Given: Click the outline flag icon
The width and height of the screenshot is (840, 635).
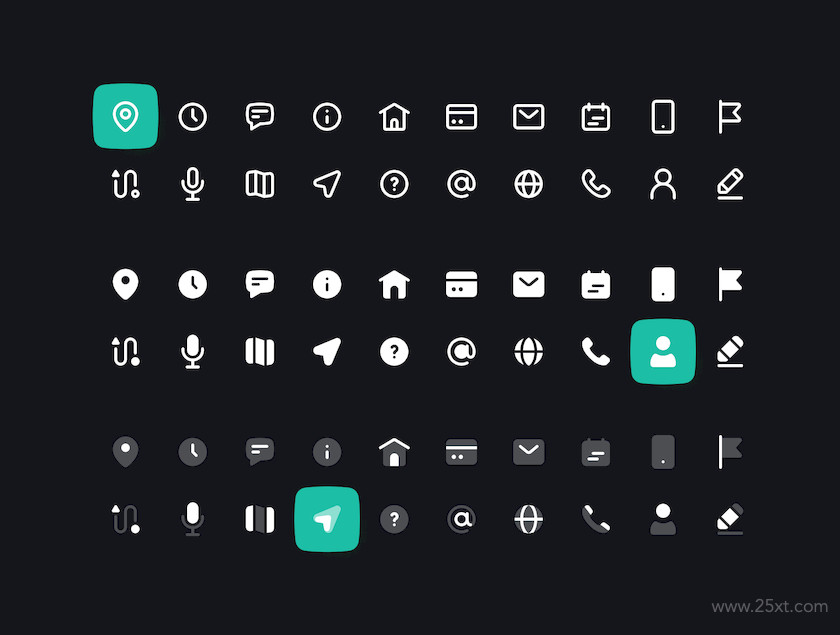Looking at the screenshot, I should coord(730,117).
